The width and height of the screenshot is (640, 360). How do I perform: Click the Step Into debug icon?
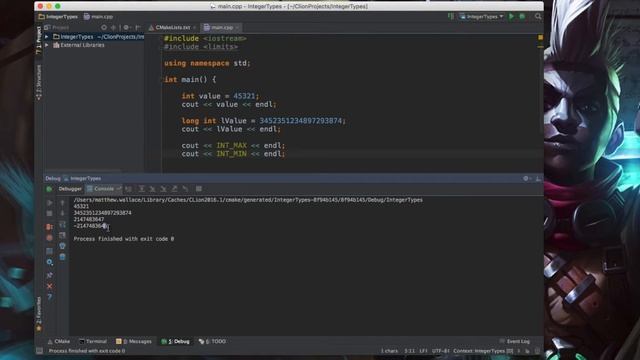[x=152, y=189]
